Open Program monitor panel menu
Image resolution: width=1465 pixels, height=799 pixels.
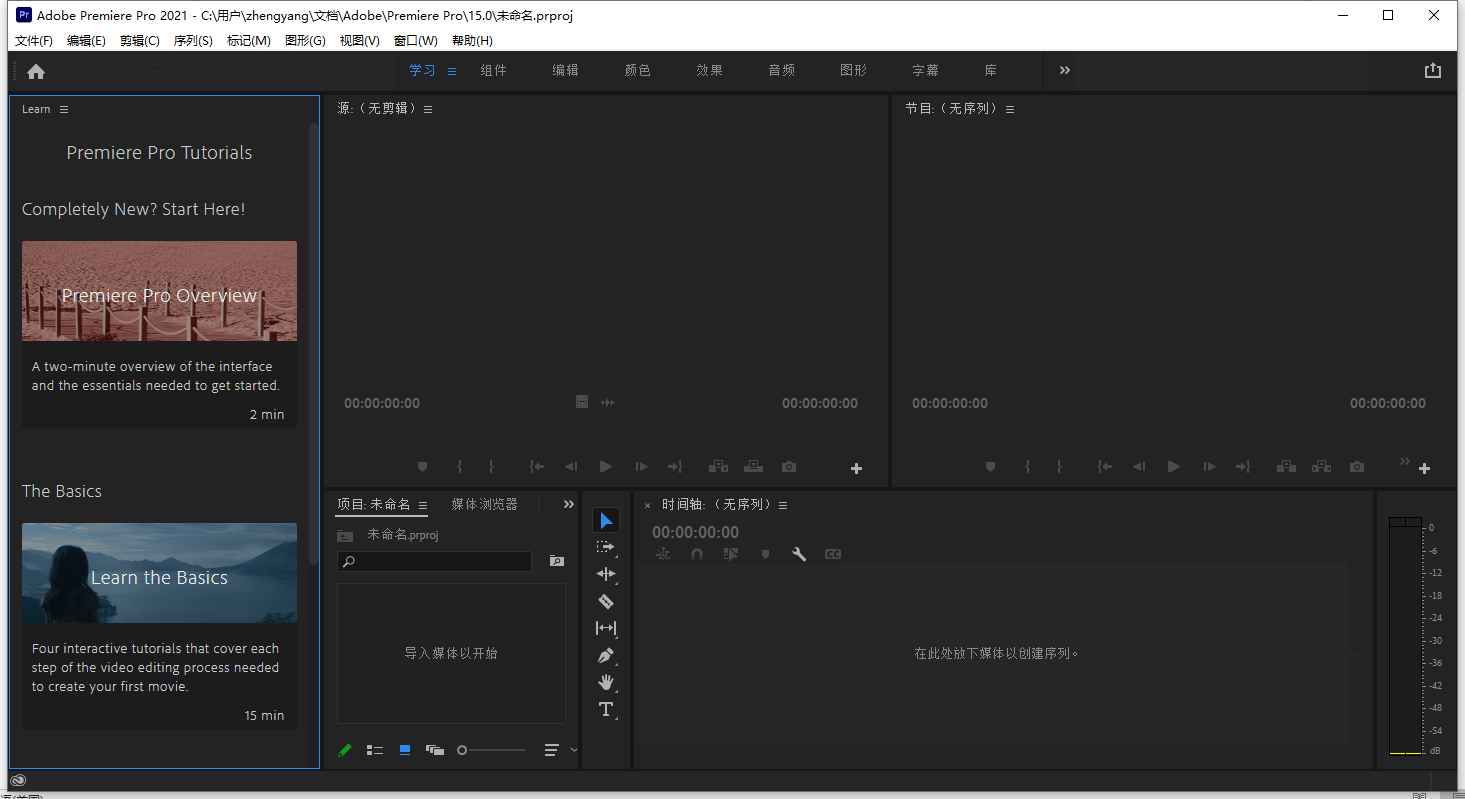coord(1010,109)
